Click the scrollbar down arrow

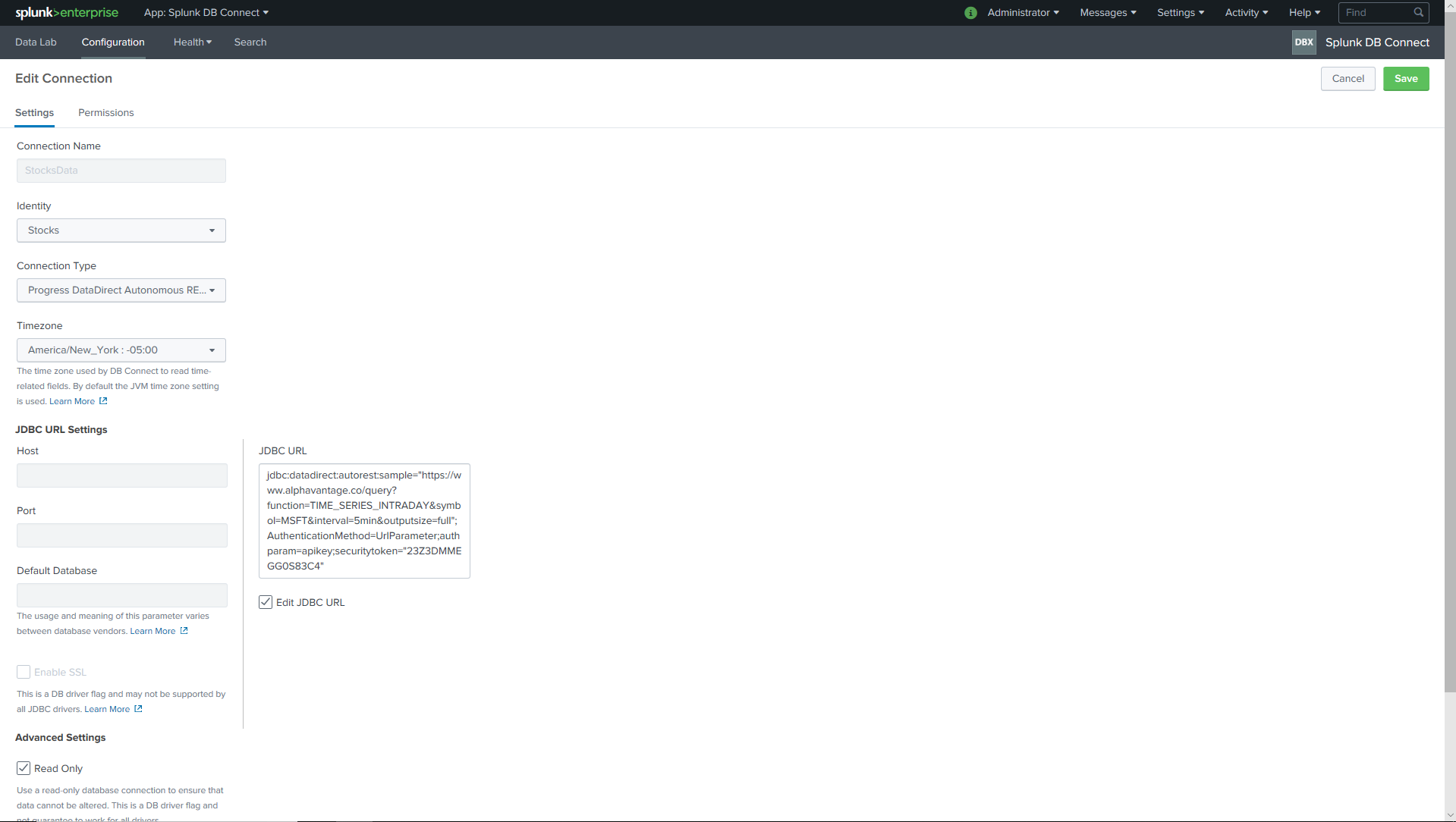point(1450,816)
